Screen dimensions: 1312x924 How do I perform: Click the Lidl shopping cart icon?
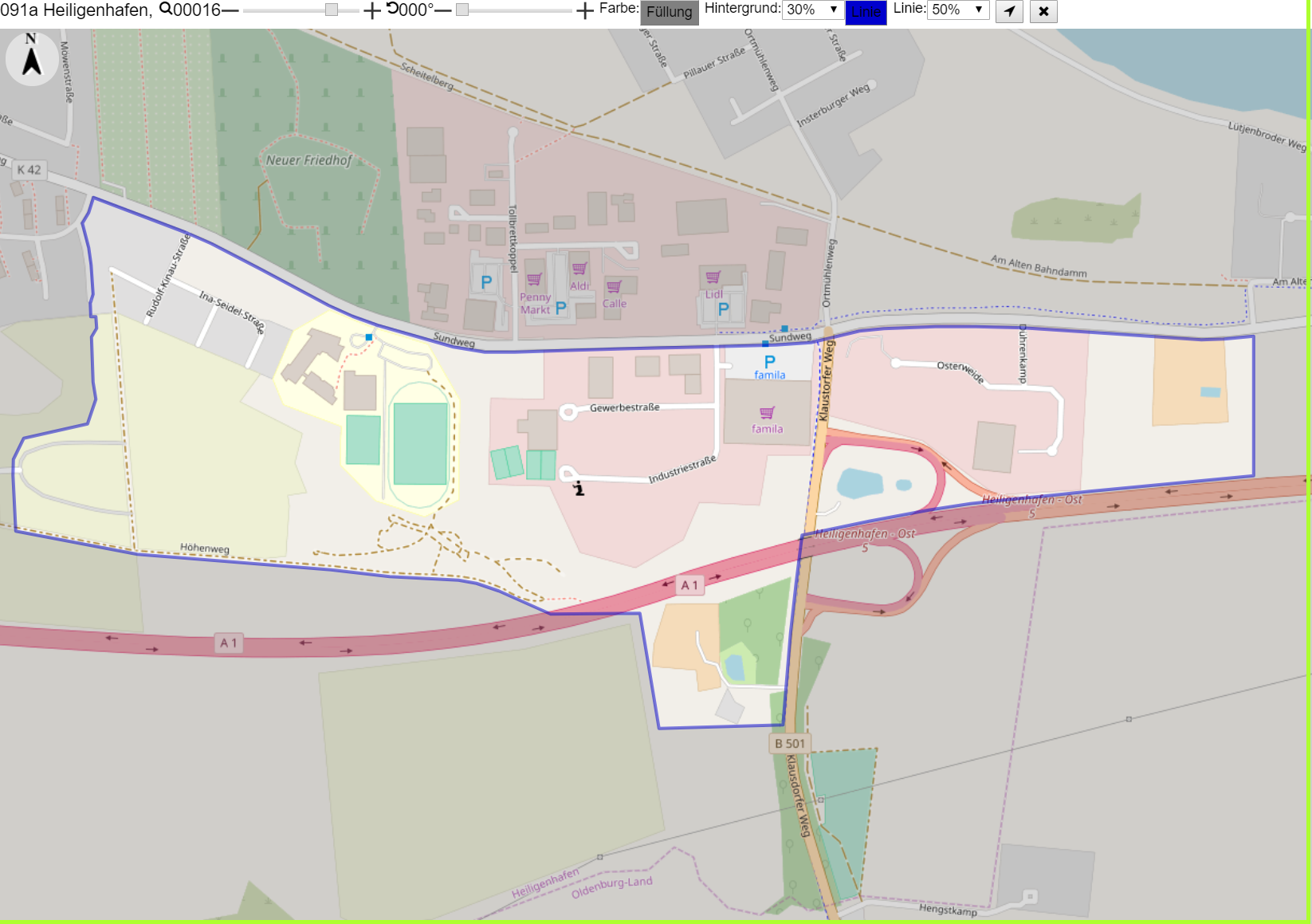(x=713, y=277)
